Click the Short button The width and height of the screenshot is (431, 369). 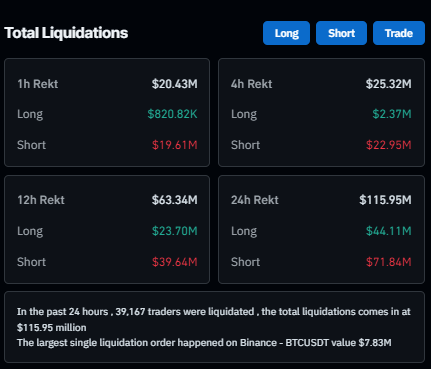341,33
